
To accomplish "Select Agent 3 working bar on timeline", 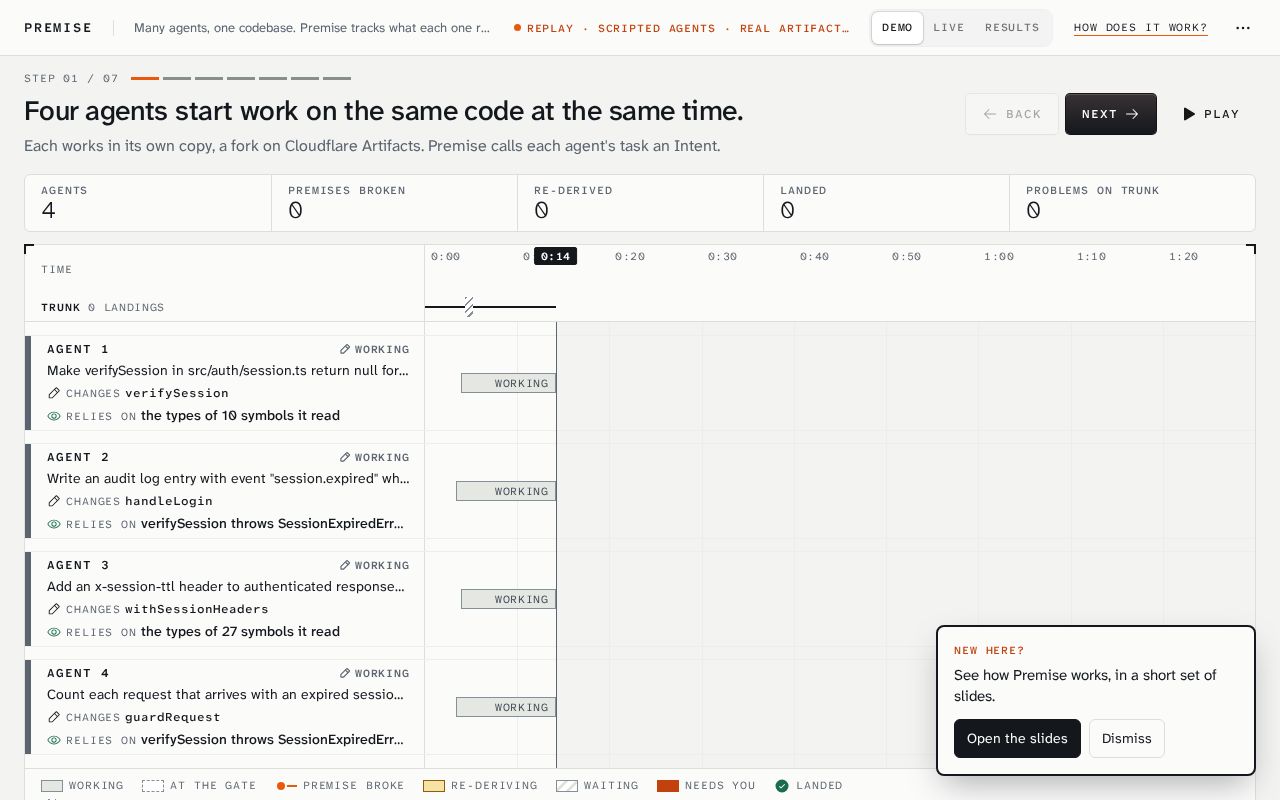I will point(508,599).
